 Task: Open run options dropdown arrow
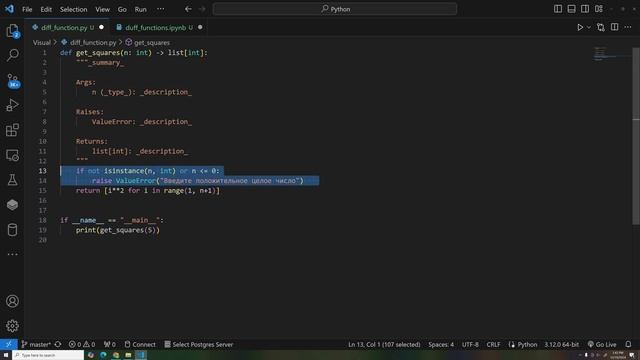[589, 27]
